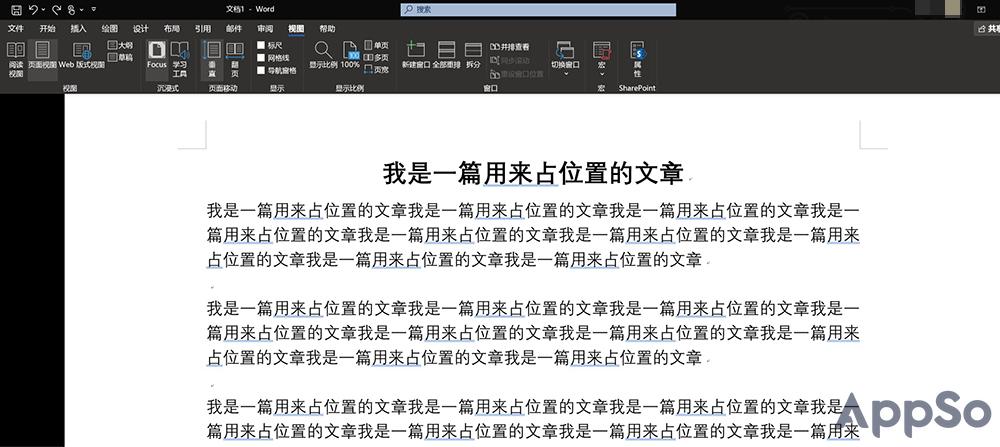Click 拆分 to split the window
Screen dimensions: 1000x447
[473, 55]
